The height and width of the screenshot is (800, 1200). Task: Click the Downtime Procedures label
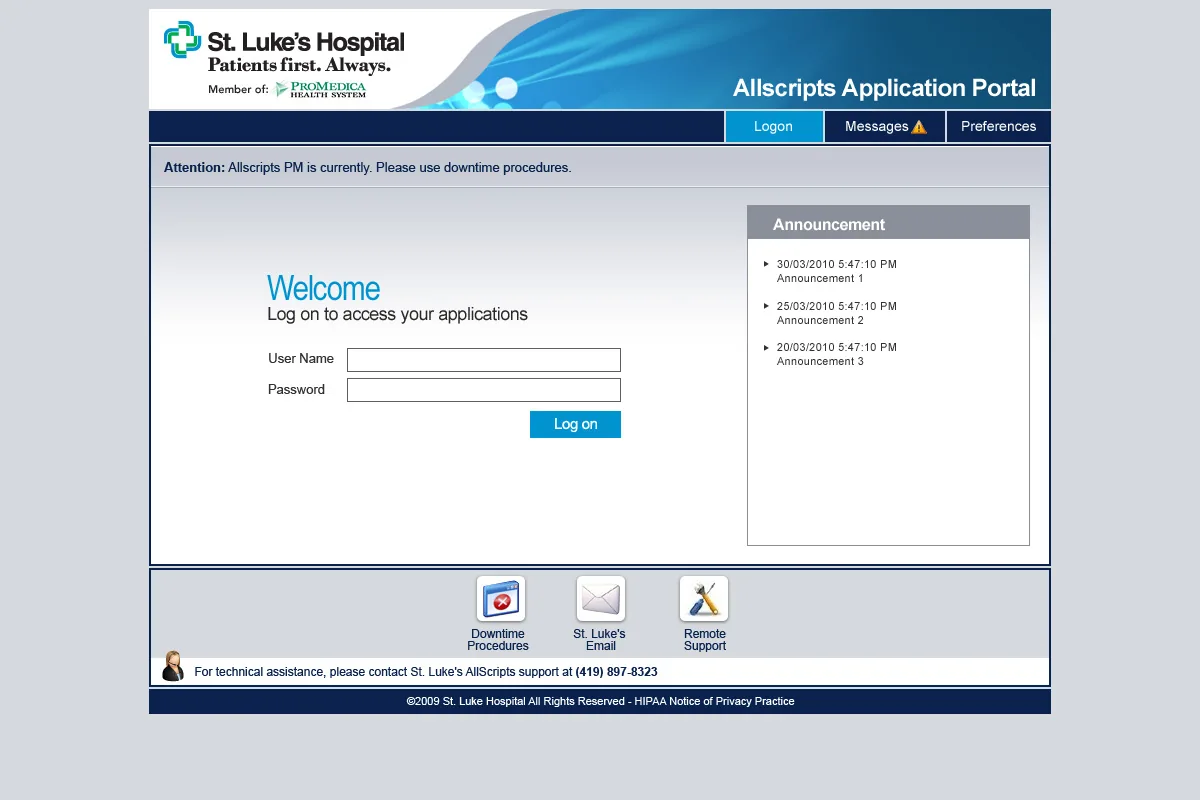point(498,640)
